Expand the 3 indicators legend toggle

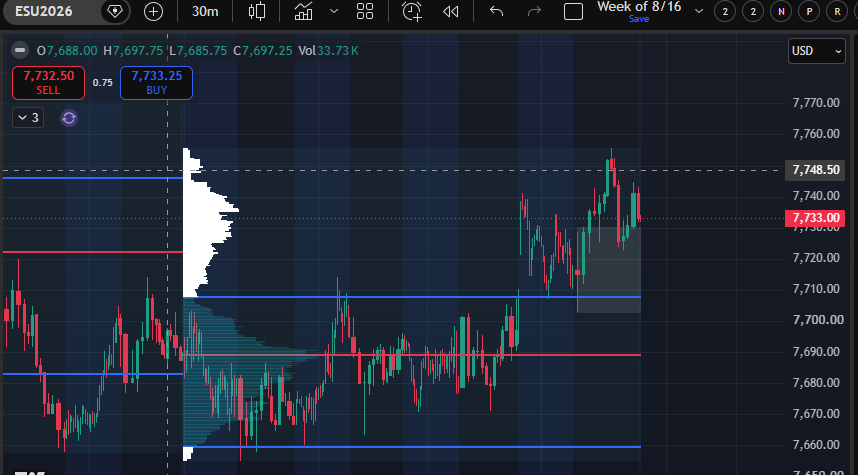(28, 118)
